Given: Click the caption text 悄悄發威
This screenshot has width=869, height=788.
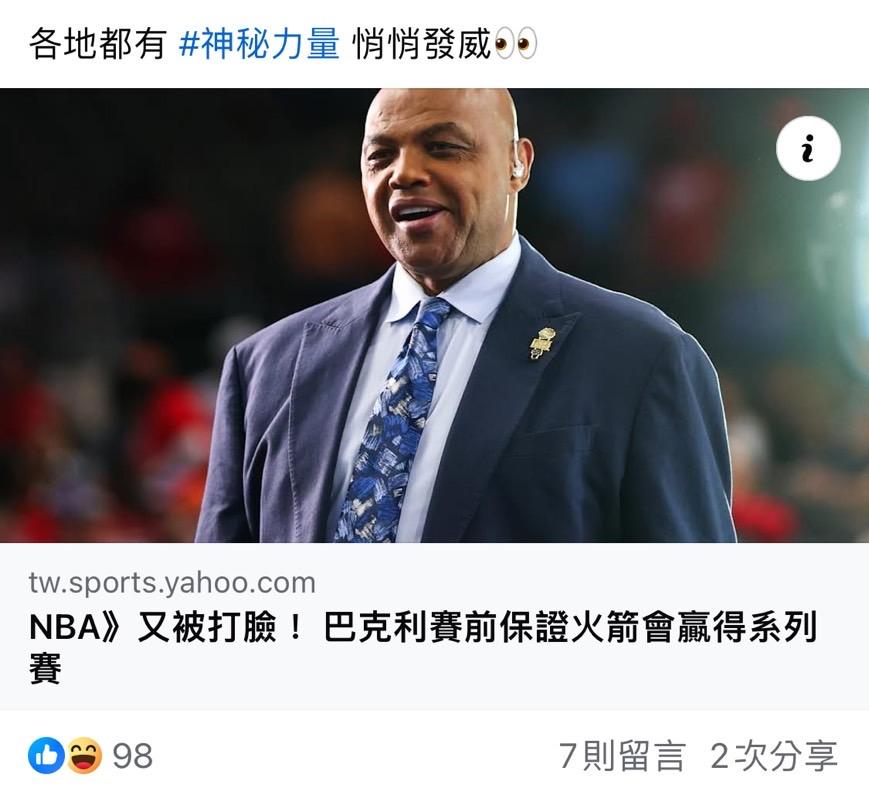Looking at the screenshot, I should tap(422, 44).
